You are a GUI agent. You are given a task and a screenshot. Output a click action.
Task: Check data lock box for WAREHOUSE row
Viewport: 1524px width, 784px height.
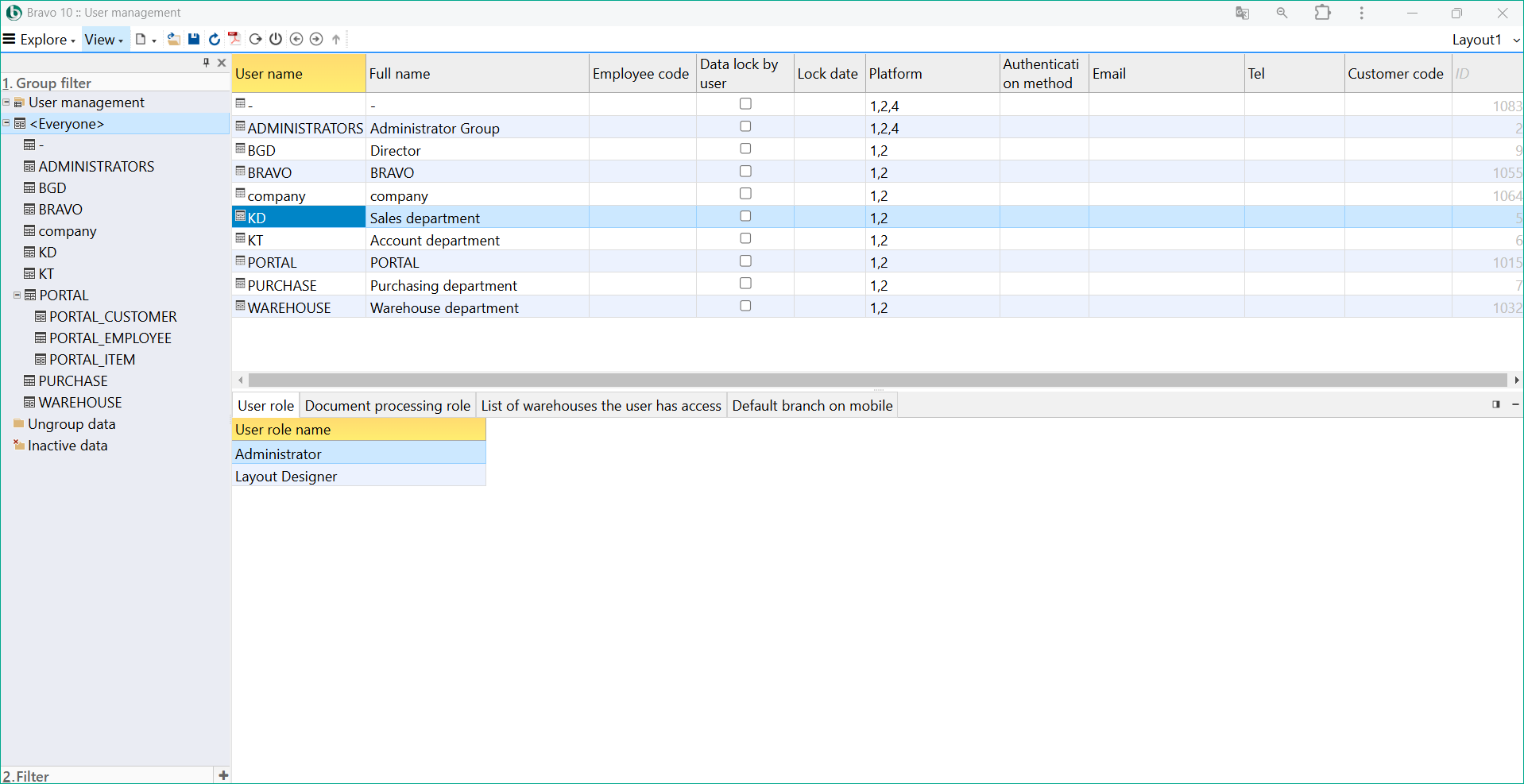click(x=745, y=306)
